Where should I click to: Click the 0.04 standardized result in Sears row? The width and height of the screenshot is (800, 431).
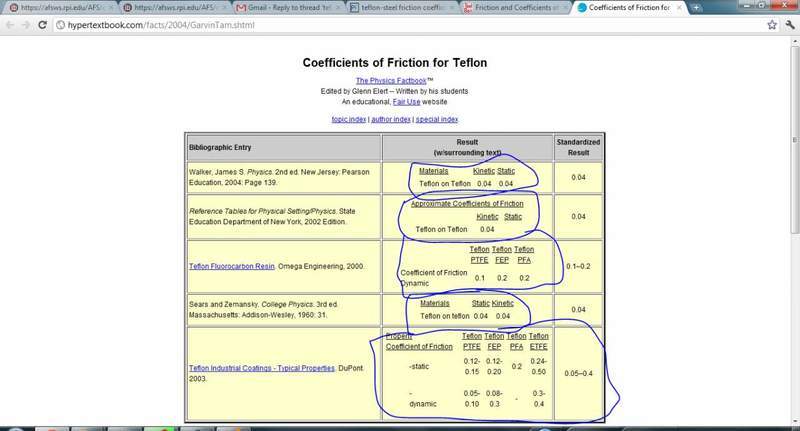[579, 310]
